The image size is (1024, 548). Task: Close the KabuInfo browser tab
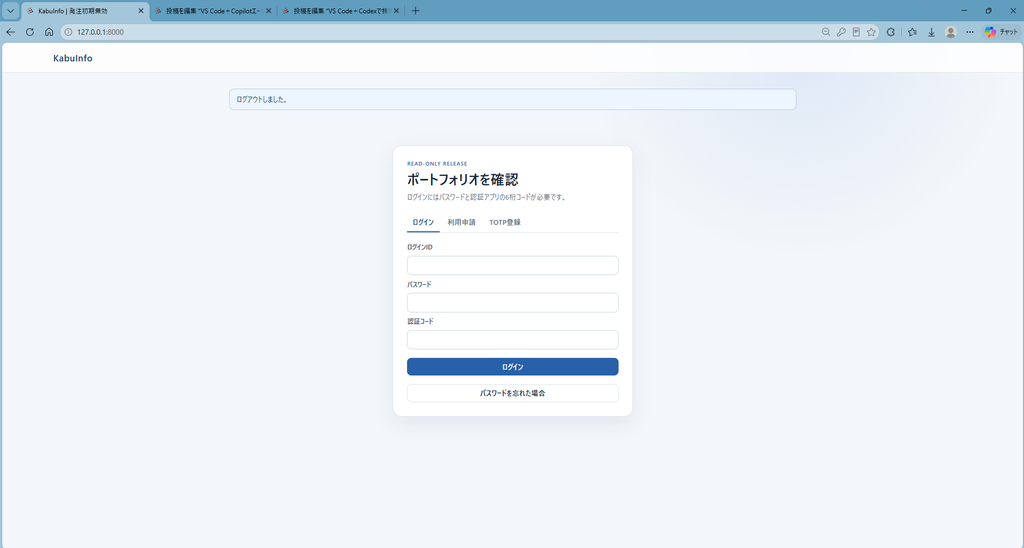pos(140,11)
